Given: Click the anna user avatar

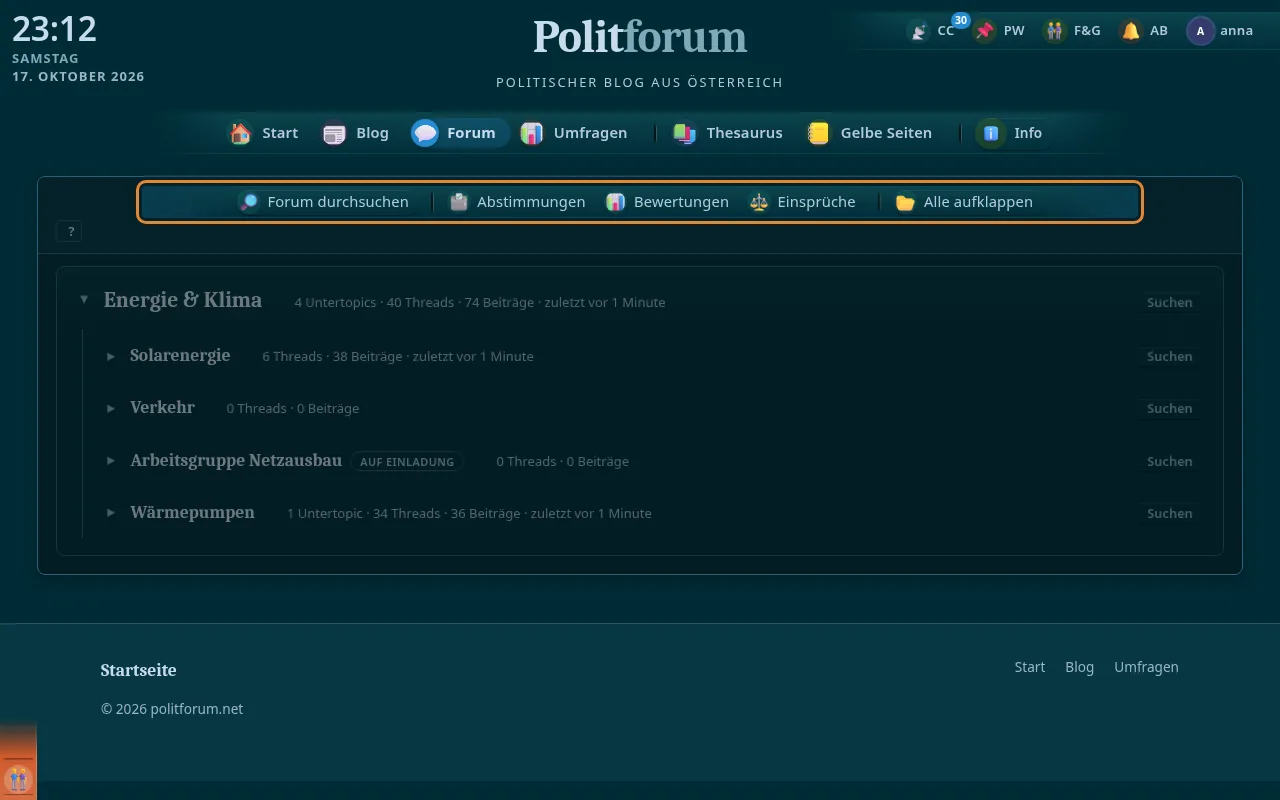Looking at the screenshot, I should pos(1200,31).
